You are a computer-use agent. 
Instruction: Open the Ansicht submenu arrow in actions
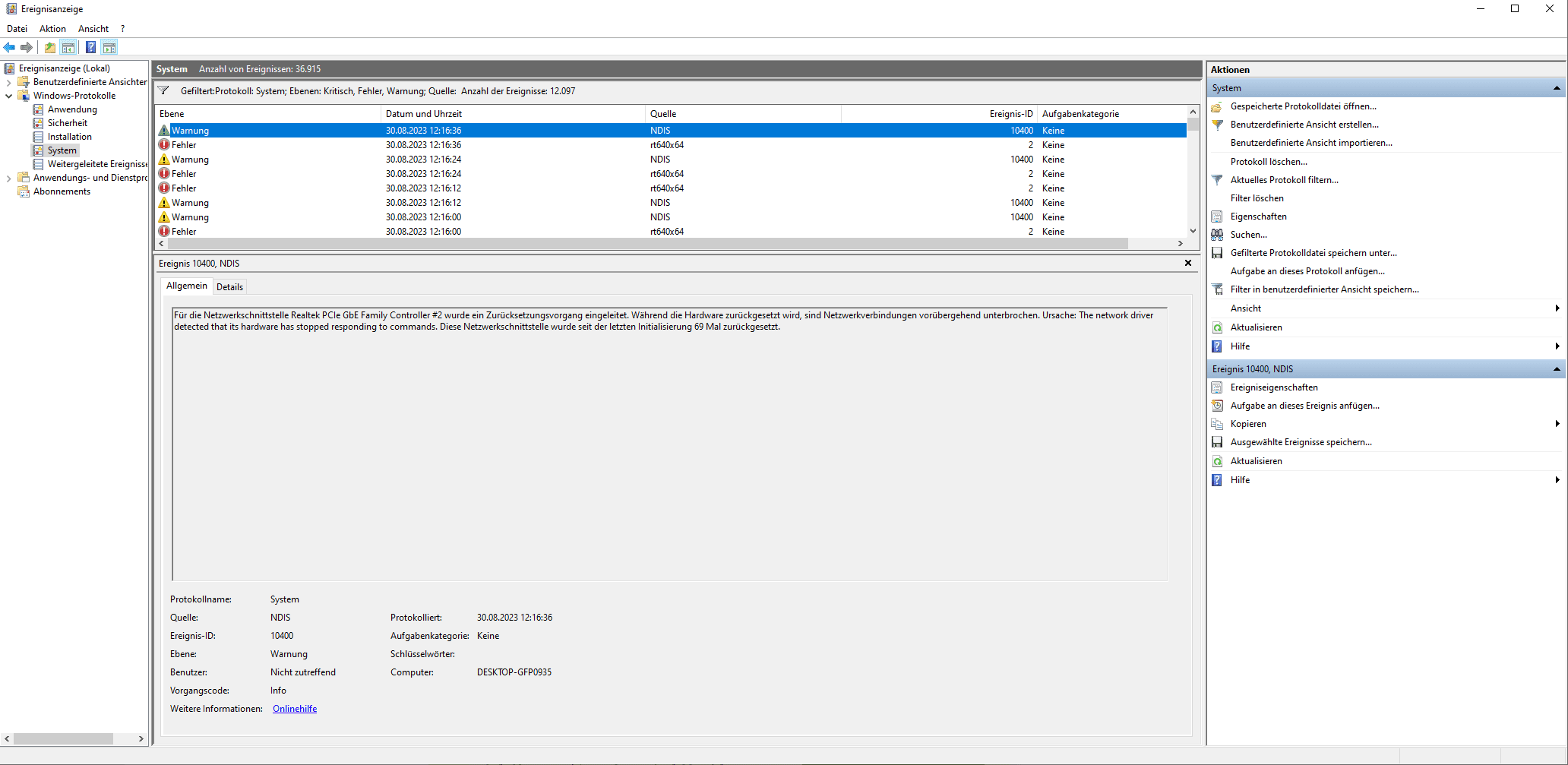click(1557, 308)
